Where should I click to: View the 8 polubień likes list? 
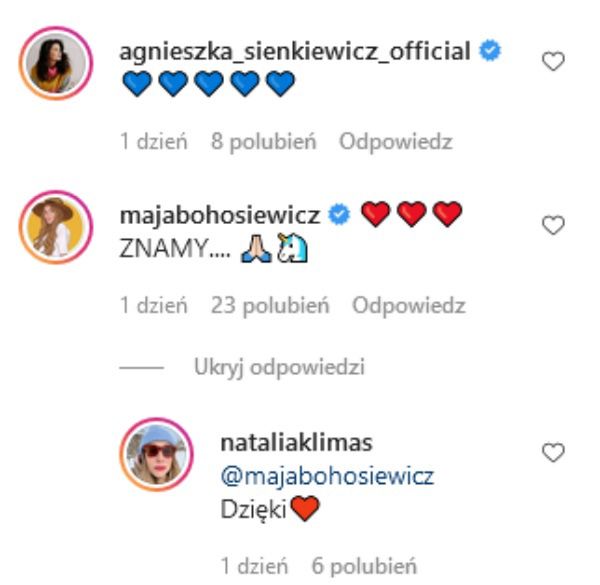click(262, 142)
